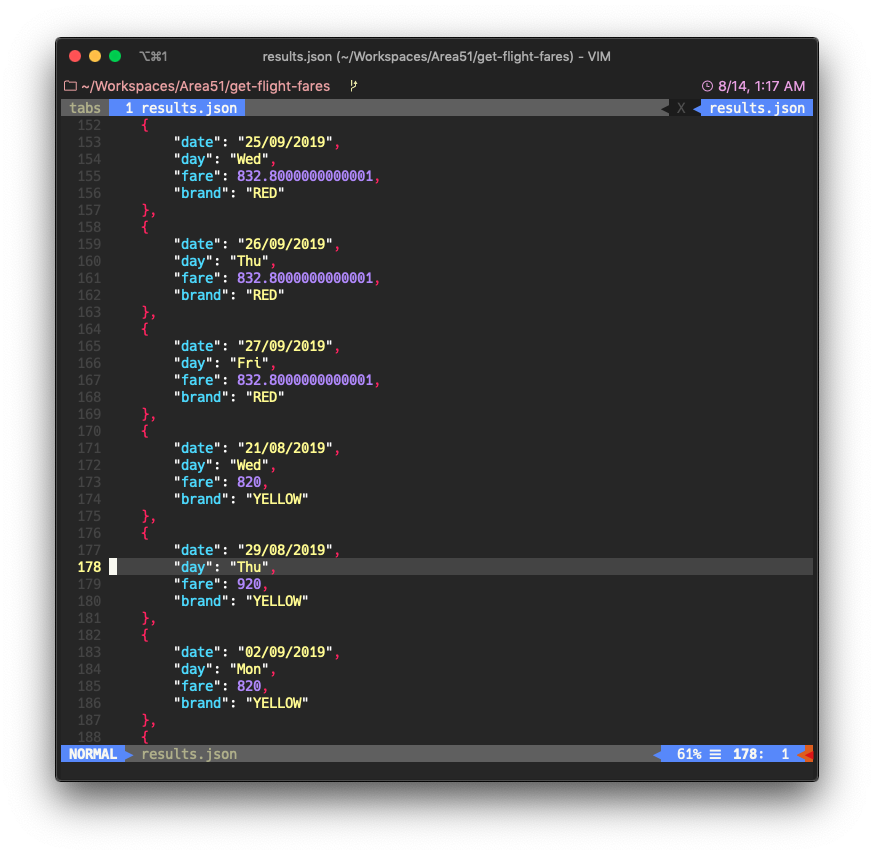Click the closing brace on line 175
Screen dimensions: 874x855
pos(145,516)
